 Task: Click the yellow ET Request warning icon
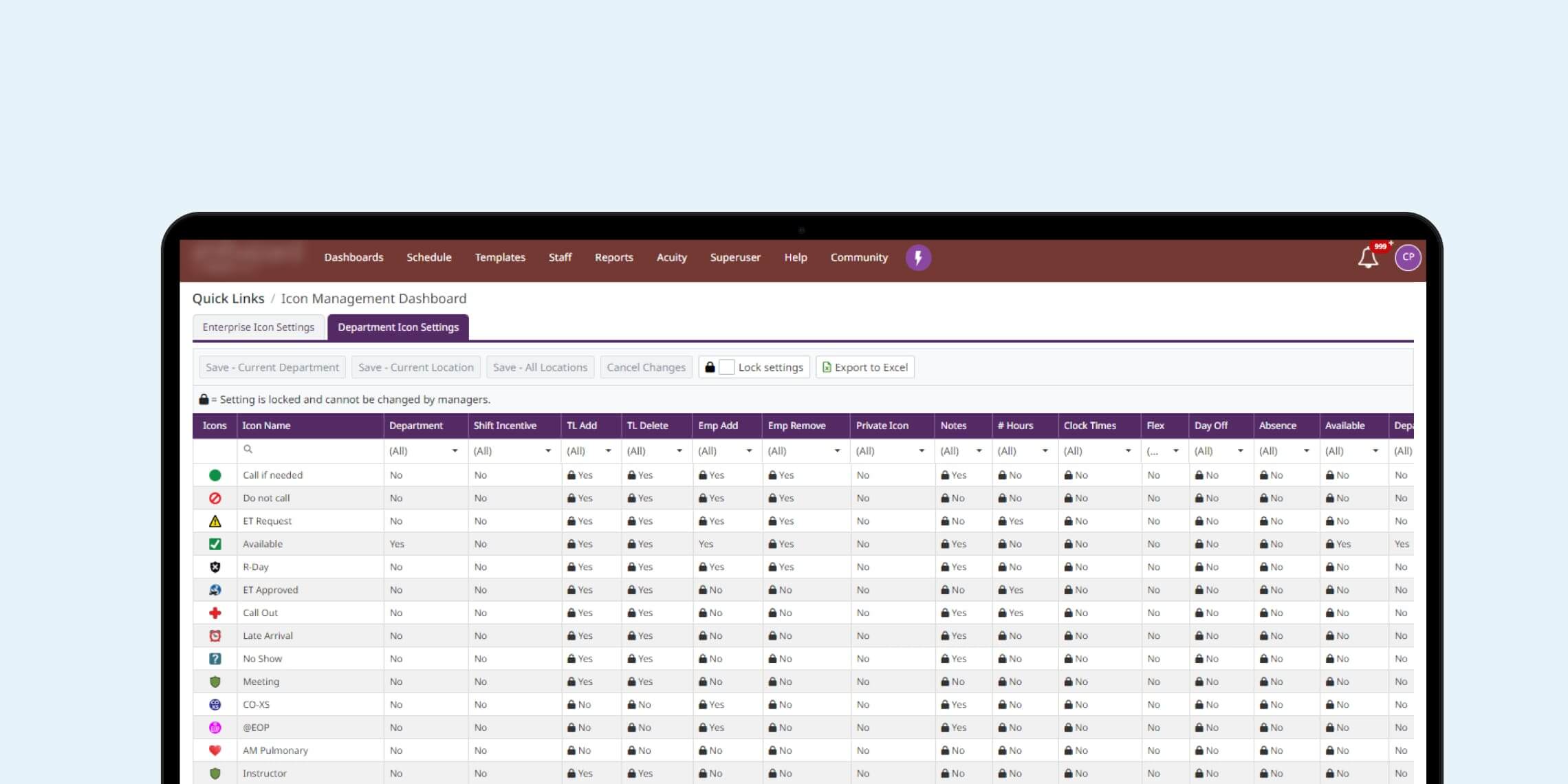point(215,521)
